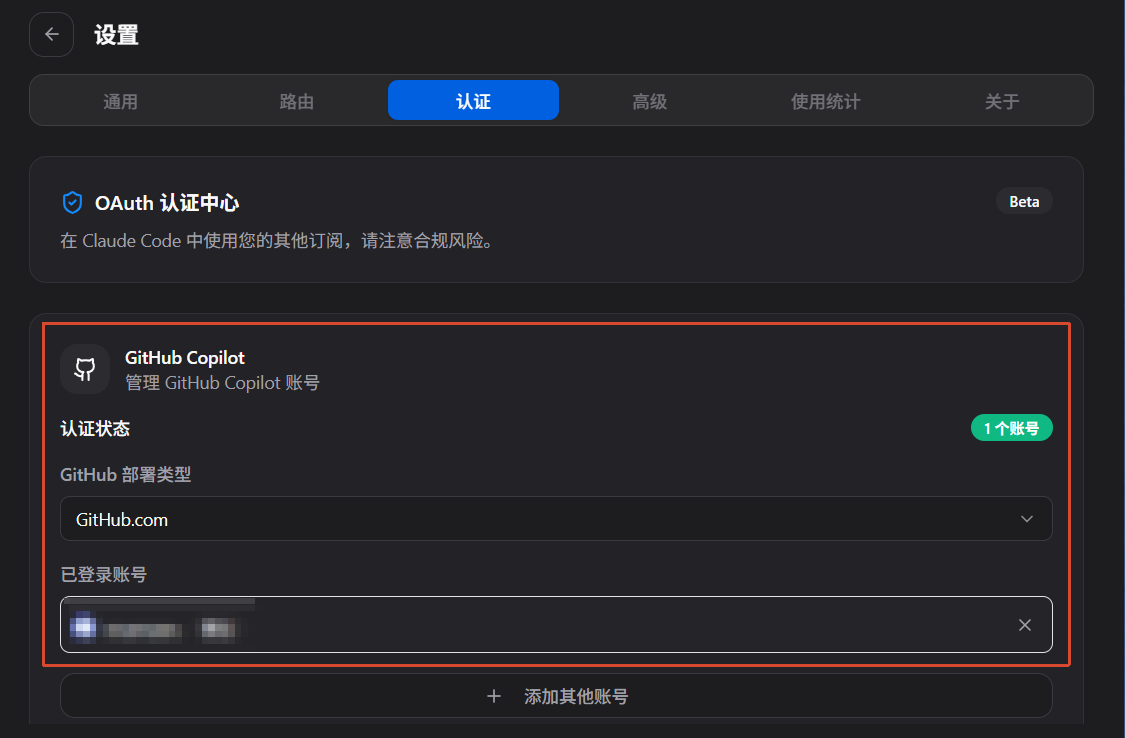Image resolution: width=1125 pixels, height=738 pixels.
Task: Click the GitHub Copilot logo icon
Action: point(85,369)
